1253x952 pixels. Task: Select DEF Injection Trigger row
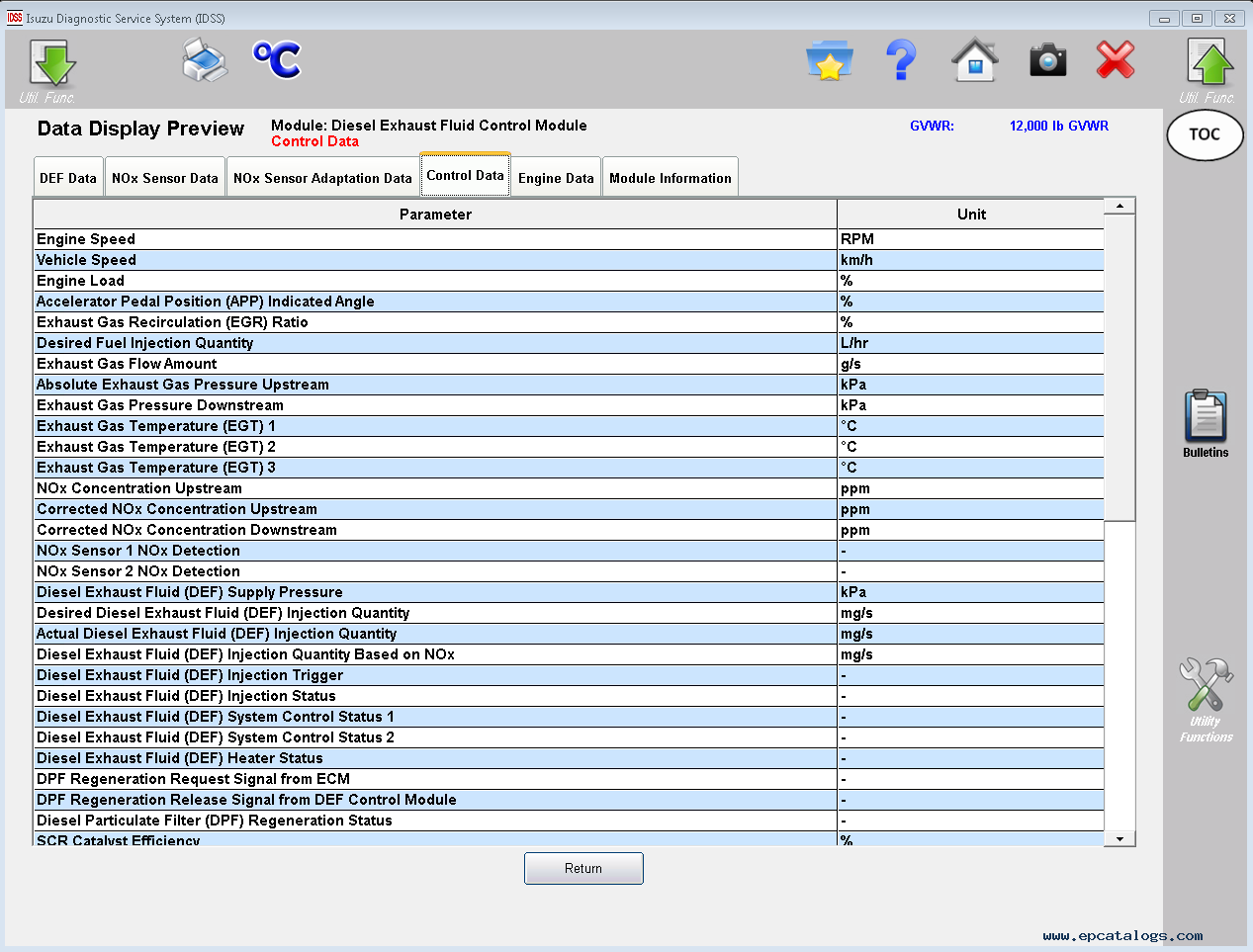pyautogui.click(x=569, y=675)
